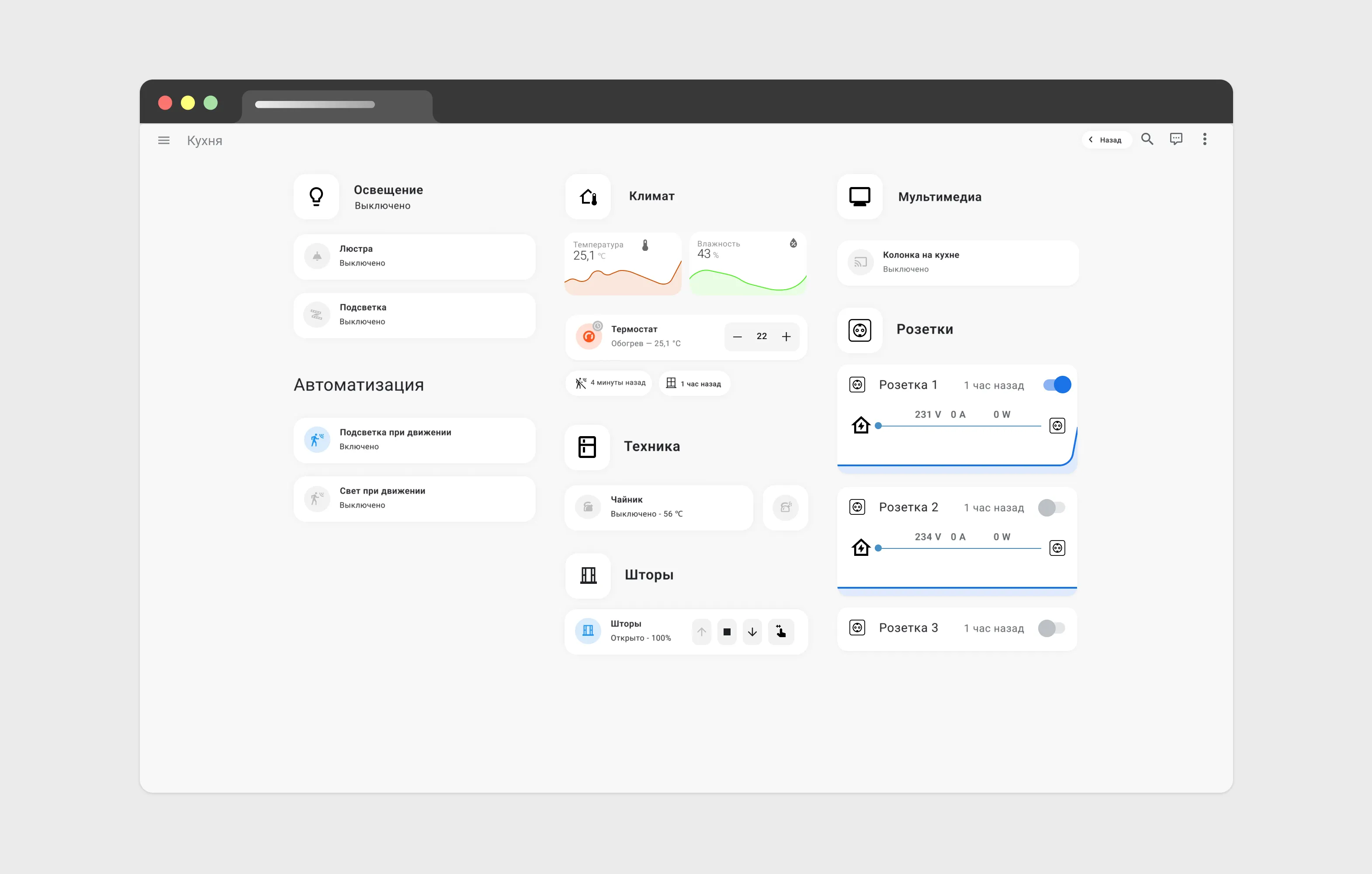Click the Климат home thermometer icon
1372x874 pixels.
(x=588, y=197)
